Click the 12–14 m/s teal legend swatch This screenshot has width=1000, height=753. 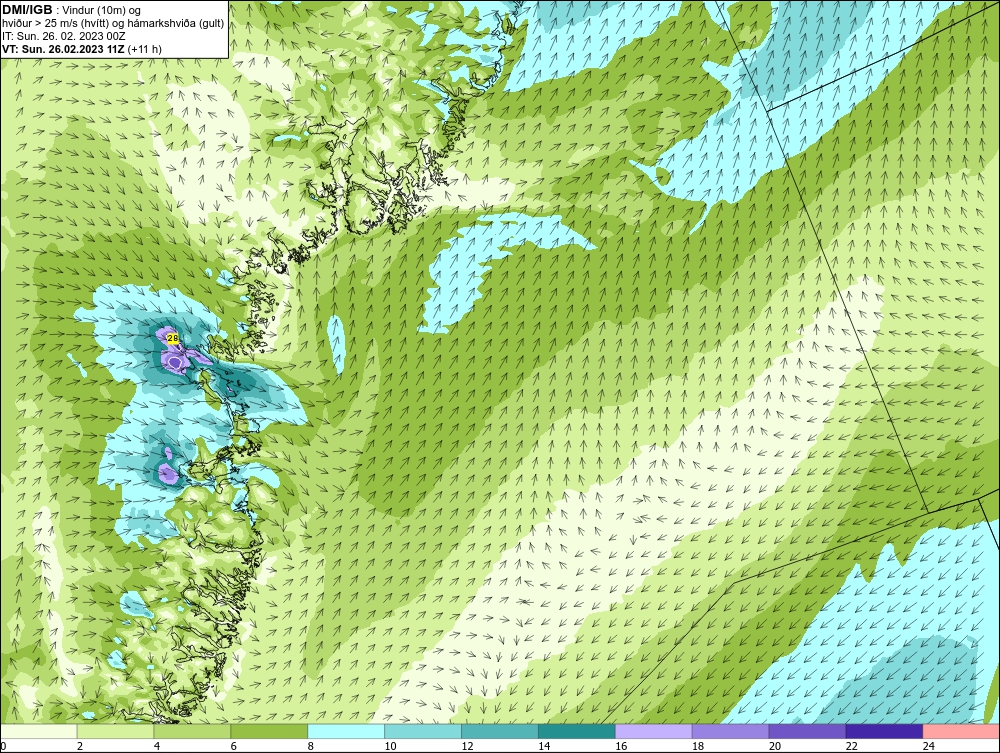(x=500, y=731)
